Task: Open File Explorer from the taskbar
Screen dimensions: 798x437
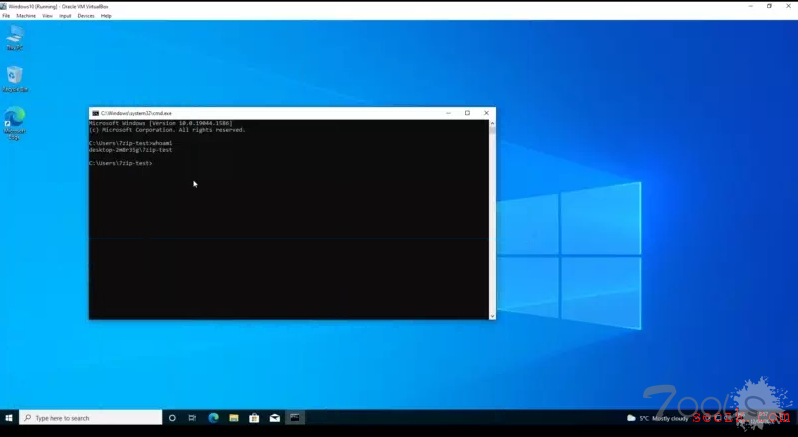Action: 234,418
